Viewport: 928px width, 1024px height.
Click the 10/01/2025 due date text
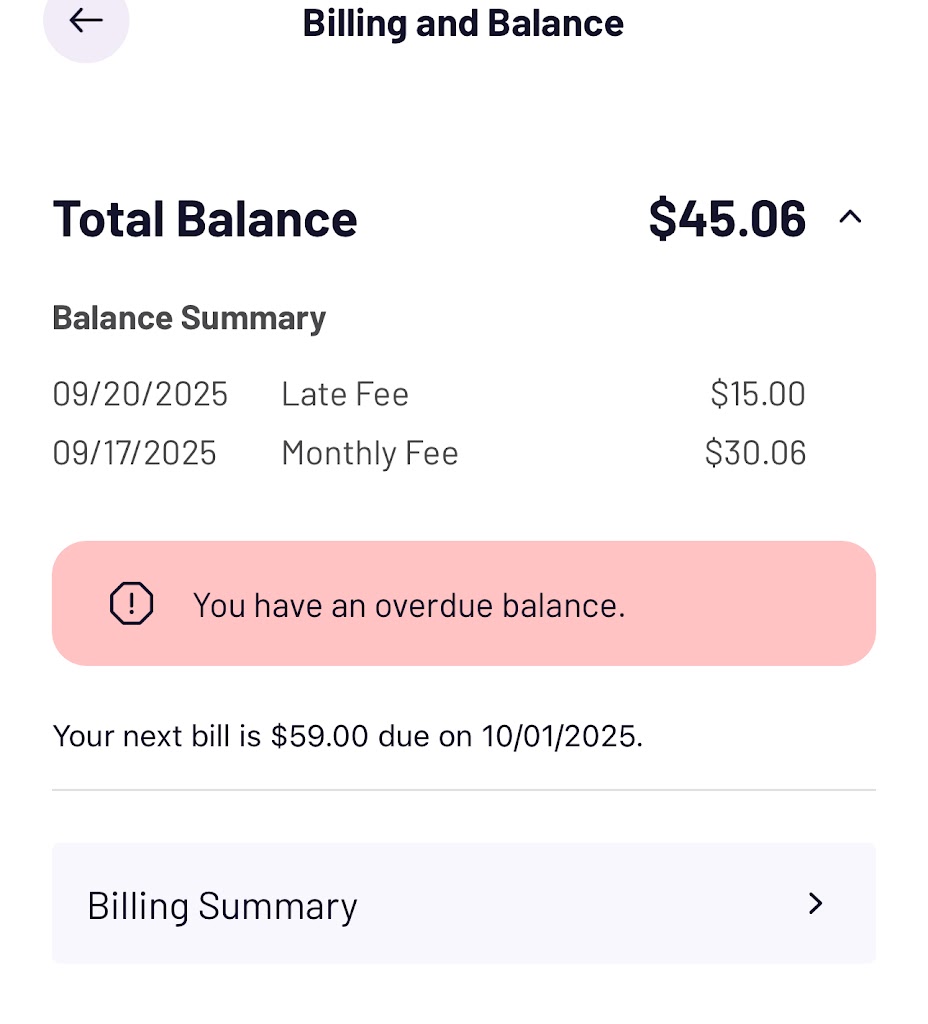tap(561, 737)
